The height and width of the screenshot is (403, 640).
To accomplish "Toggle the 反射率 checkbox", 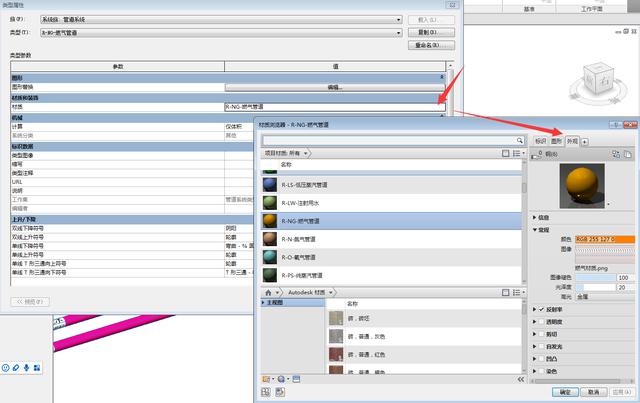I will pyautogui.click(x=541, y=310).
